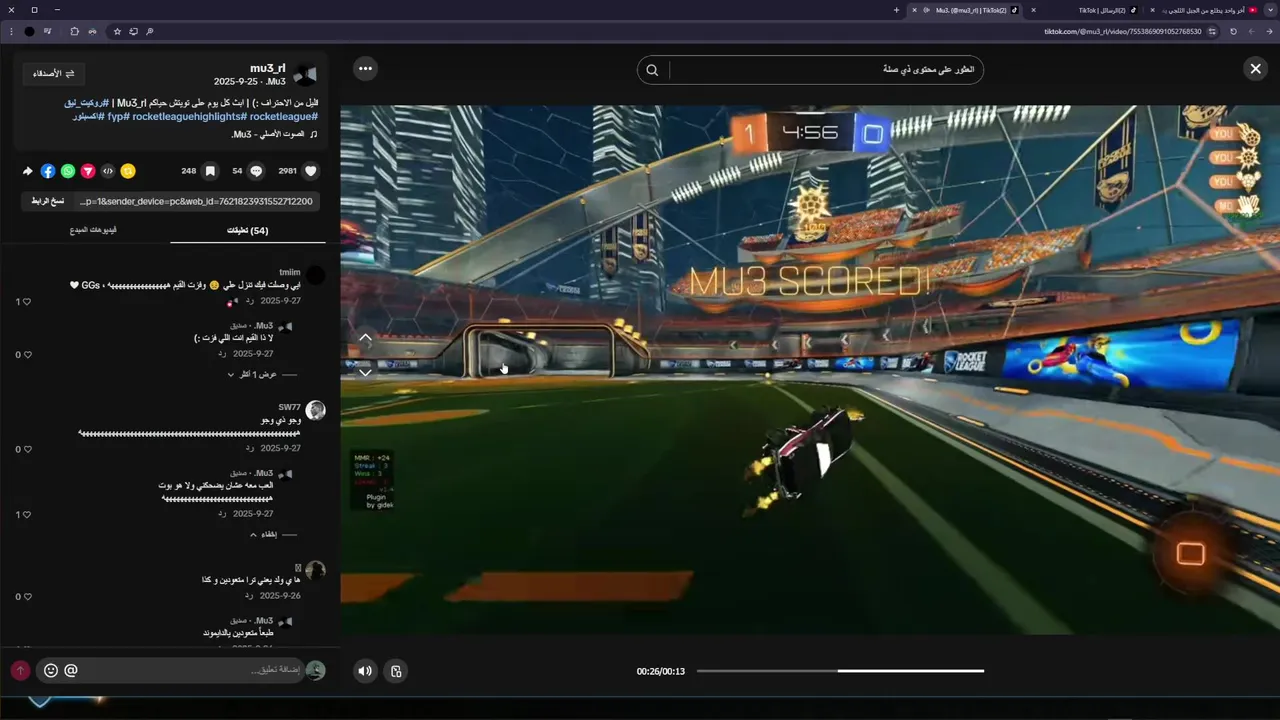Bookmark page with the star icon
This screenshot has width=1280, height=720.
117,31
